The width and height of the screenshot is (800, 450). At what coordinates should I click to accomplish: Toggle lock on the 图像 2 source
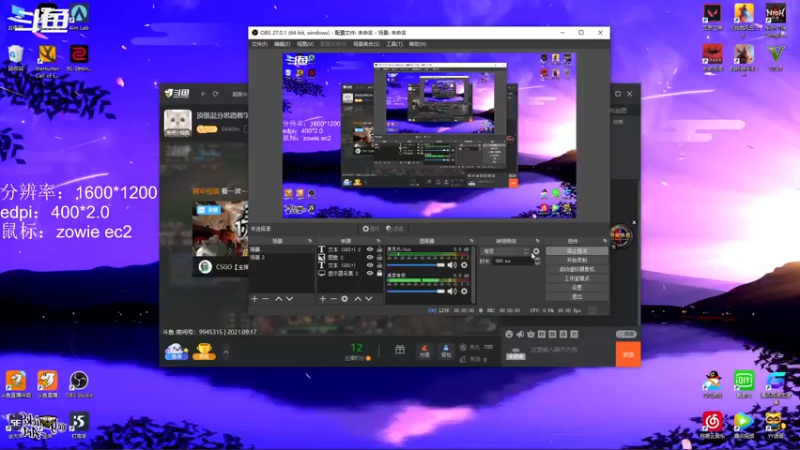(x=379, y=258)
